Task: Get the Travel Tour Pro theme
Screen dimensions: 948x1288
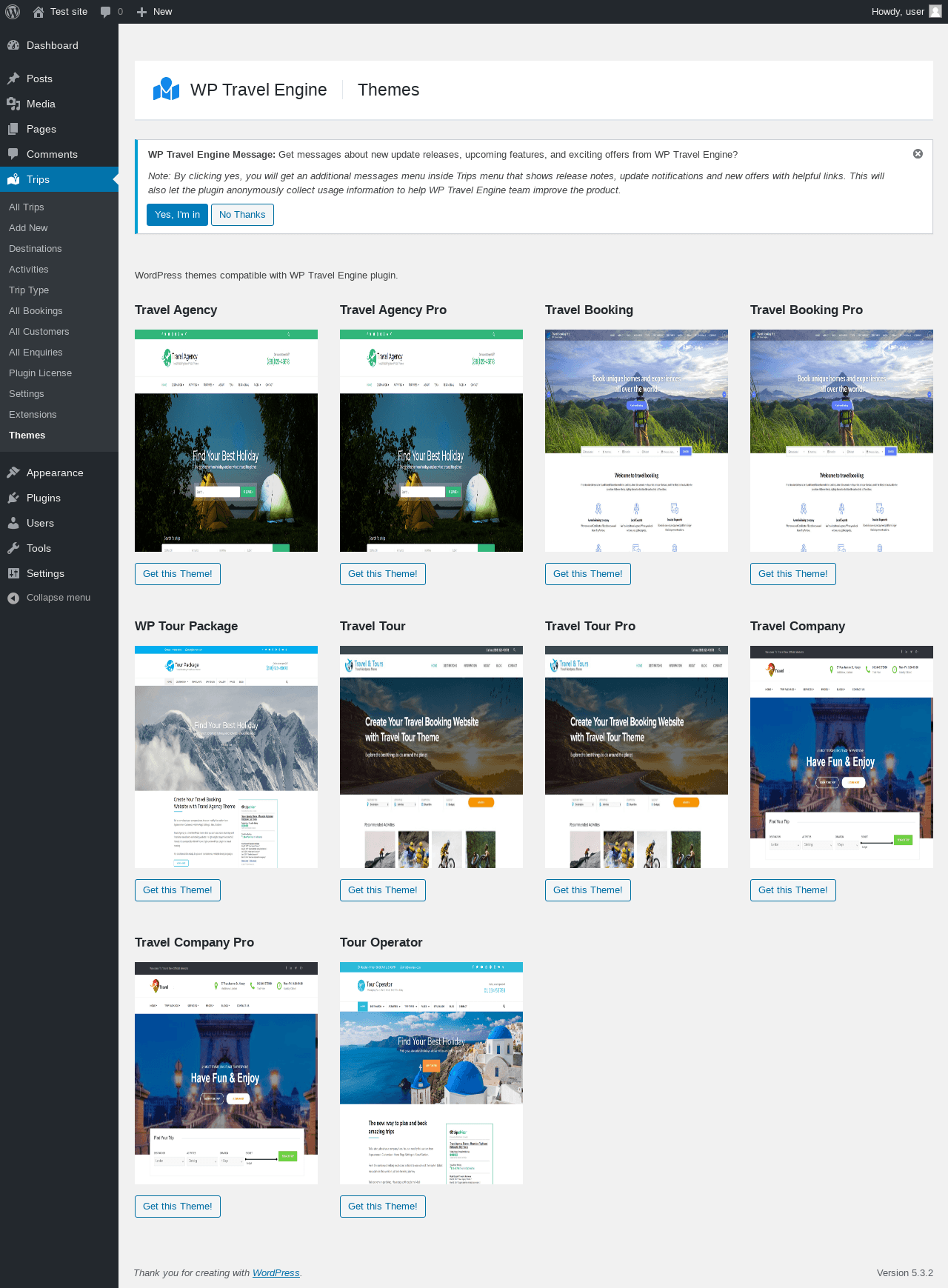Action: 588,890
